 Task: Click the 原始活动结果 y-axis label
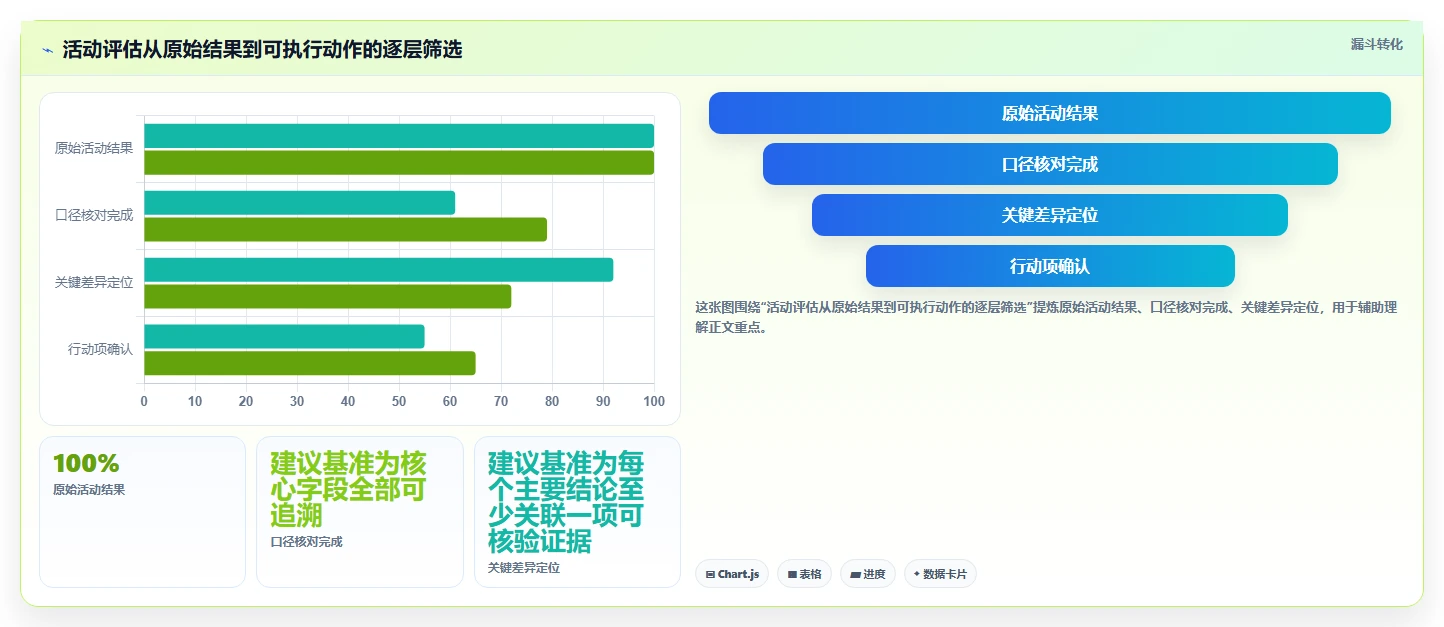point(94,149)
